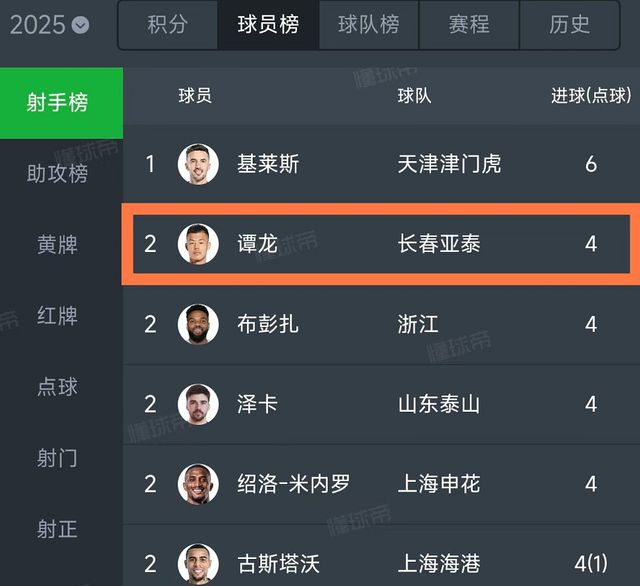Select 射手榜 in the sidebar

(x=57, y=102)
